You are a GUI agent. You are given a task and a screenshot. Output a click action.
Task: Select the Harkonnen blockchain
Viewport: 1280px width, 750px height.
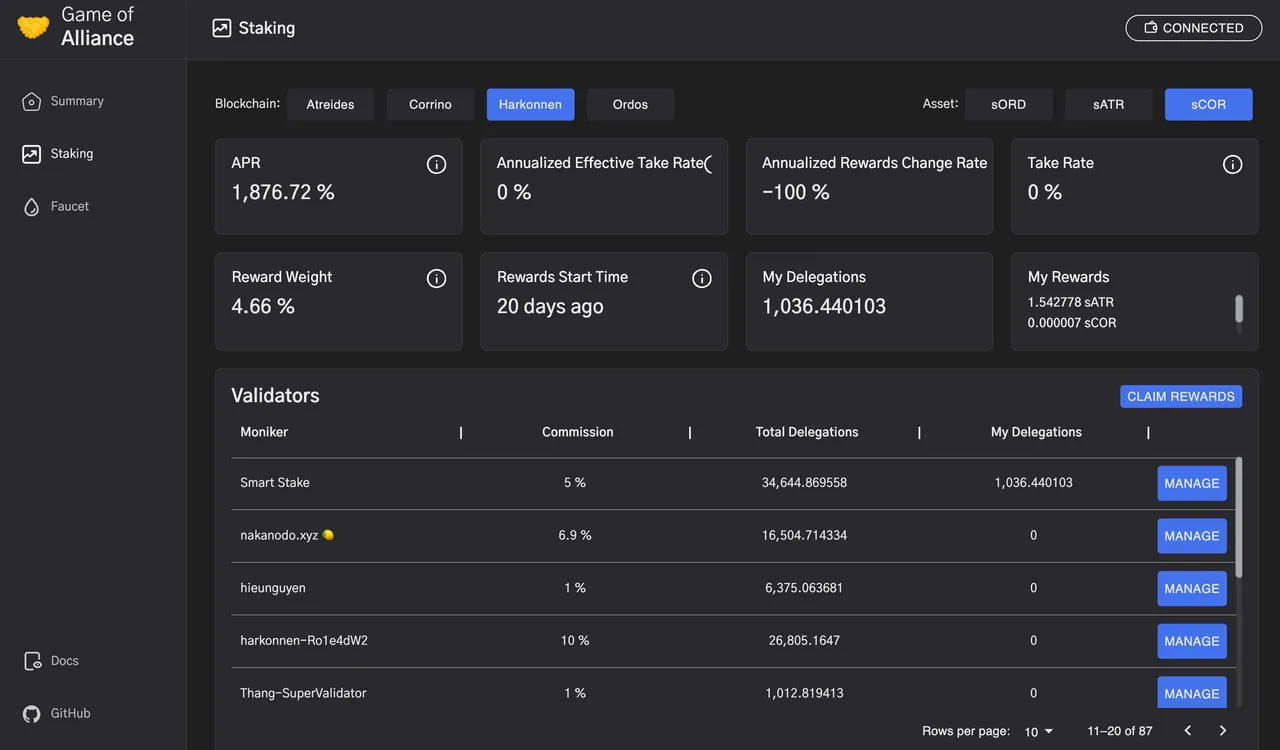tap(530, 104)
